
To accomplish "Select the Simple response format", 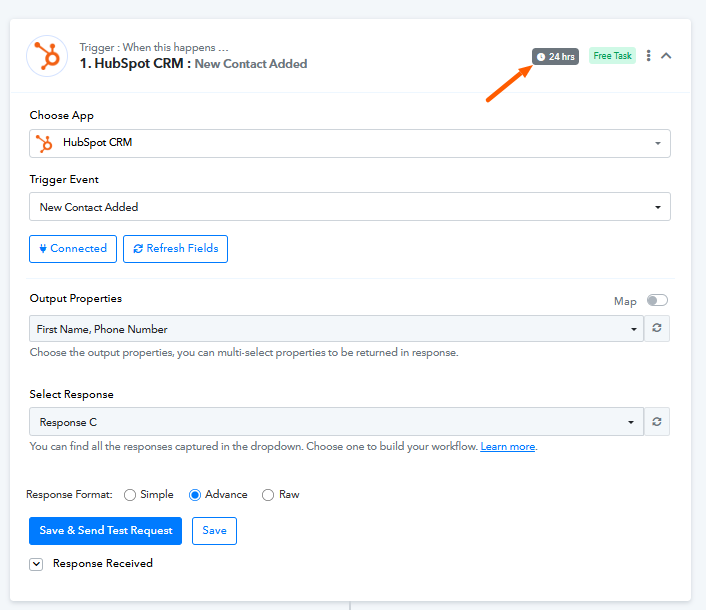I will click(130, 495).
